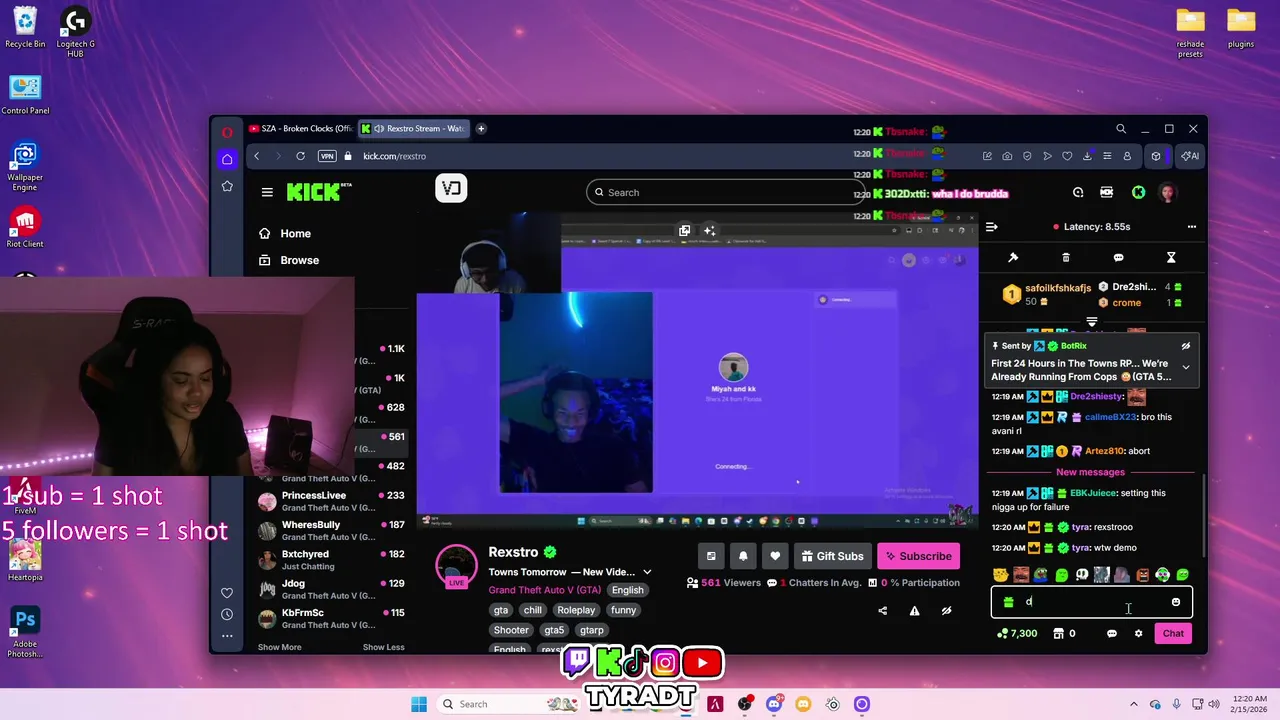Select the Roleplay tag
The height and width of the screenshot is (720, 1280).
coord(576,610)
